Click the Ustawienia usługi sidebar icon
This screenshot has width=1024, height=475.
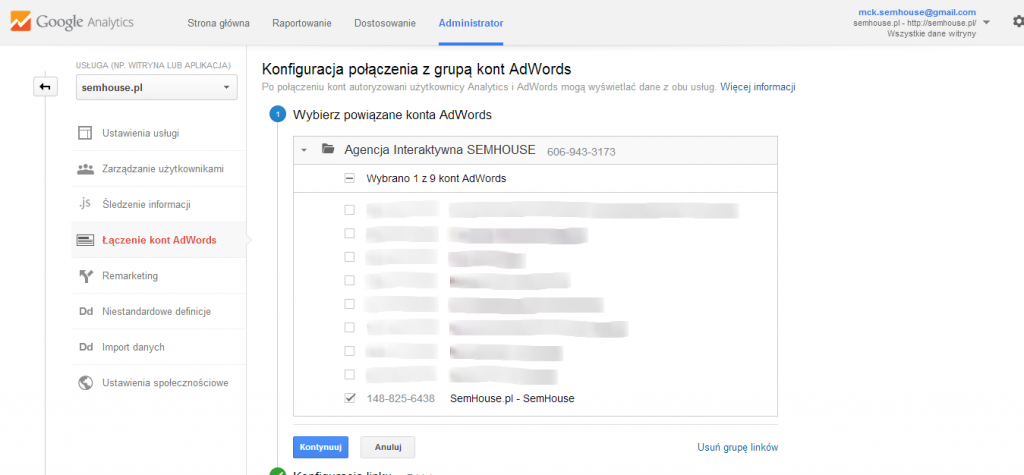(x=85, y=133)
